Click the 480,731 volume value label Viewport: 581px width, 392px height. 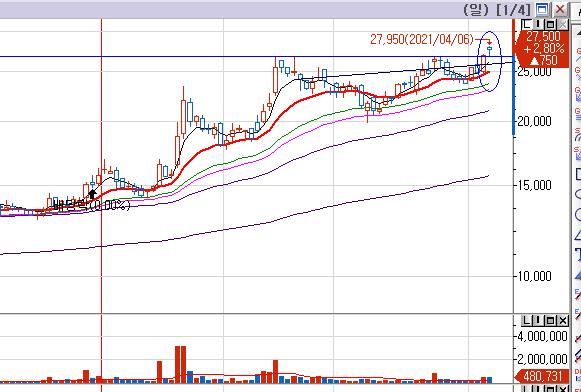pyautogui.click(x=543, y=376)
